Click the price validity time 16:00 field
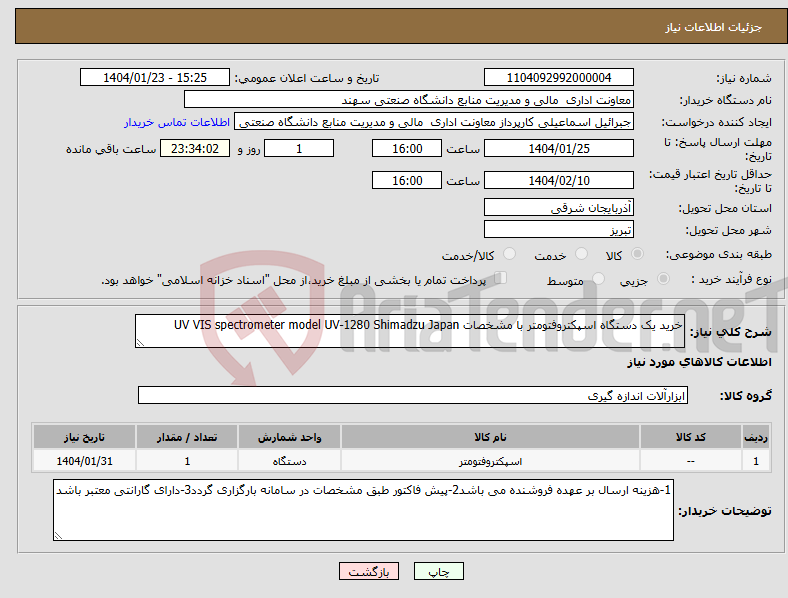This screenshot has width=788, height=598. point(407,180)
